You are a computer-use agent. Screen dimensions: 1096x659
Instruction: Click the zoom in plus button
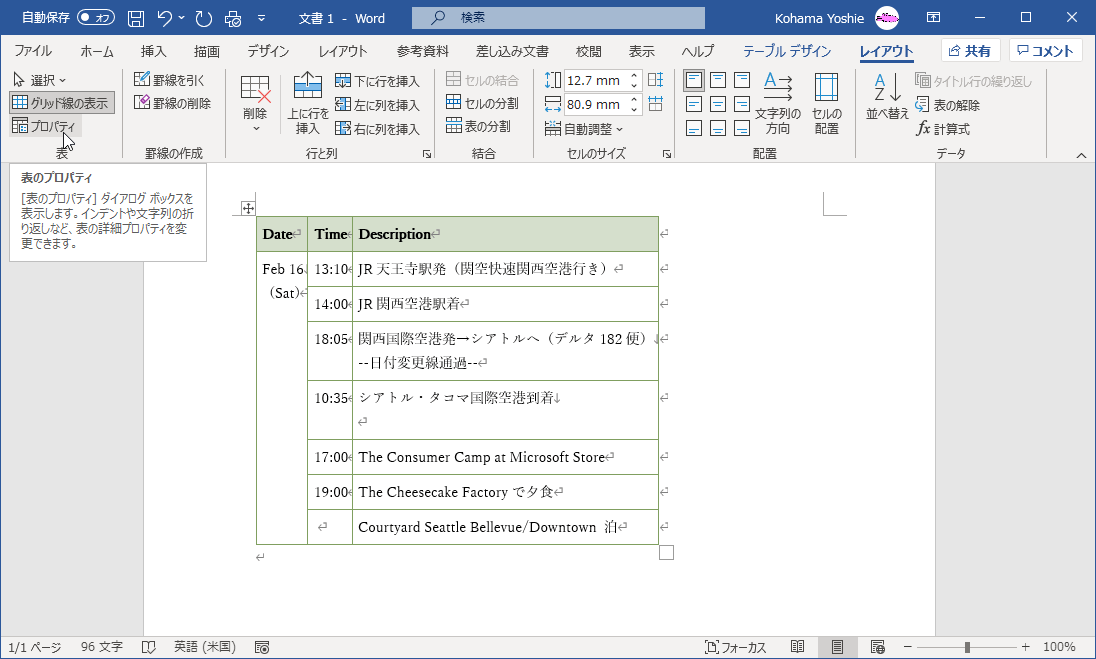click(1025, 647)
